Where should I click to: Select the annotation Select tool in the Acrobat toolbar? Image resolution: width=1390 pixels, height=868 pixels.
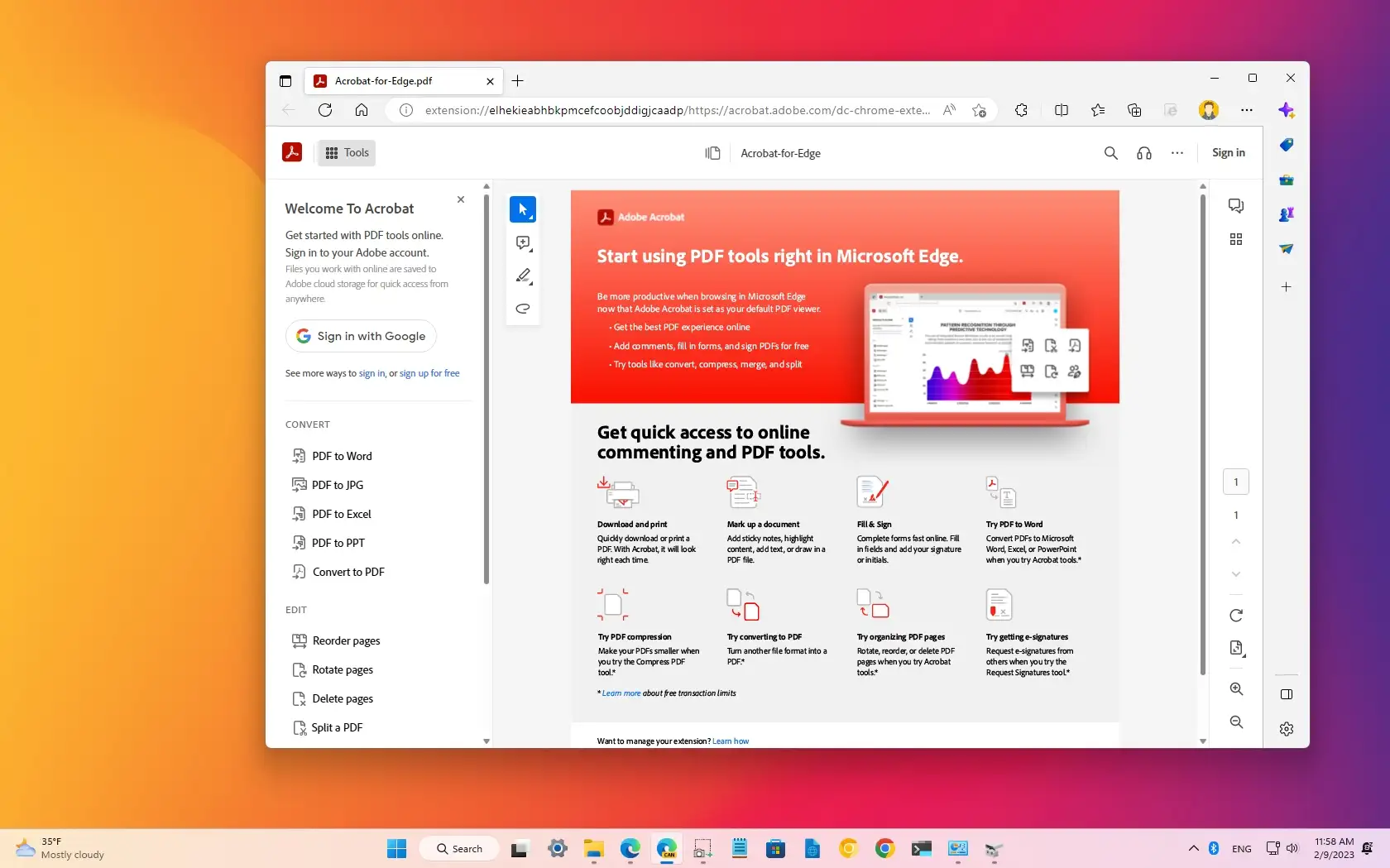[523, 209]
